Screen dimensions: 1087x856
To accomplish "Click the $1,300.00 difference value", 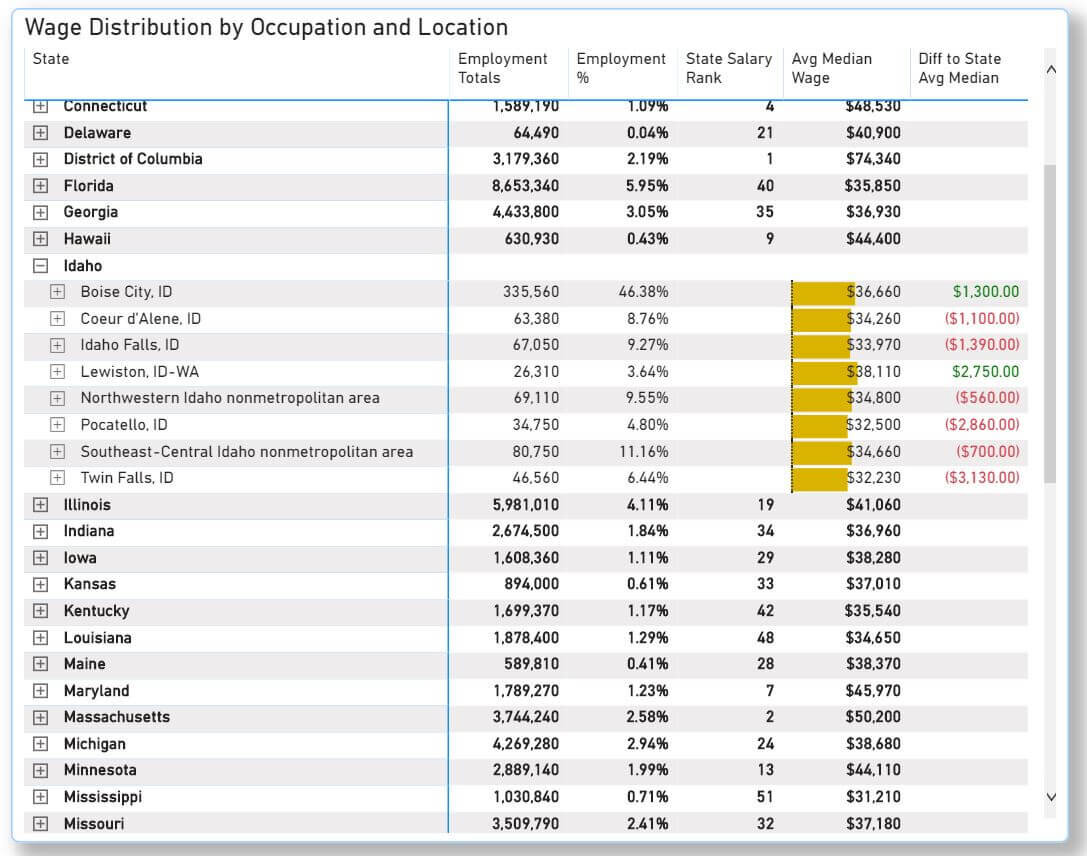I will click(x=986, y=292).
